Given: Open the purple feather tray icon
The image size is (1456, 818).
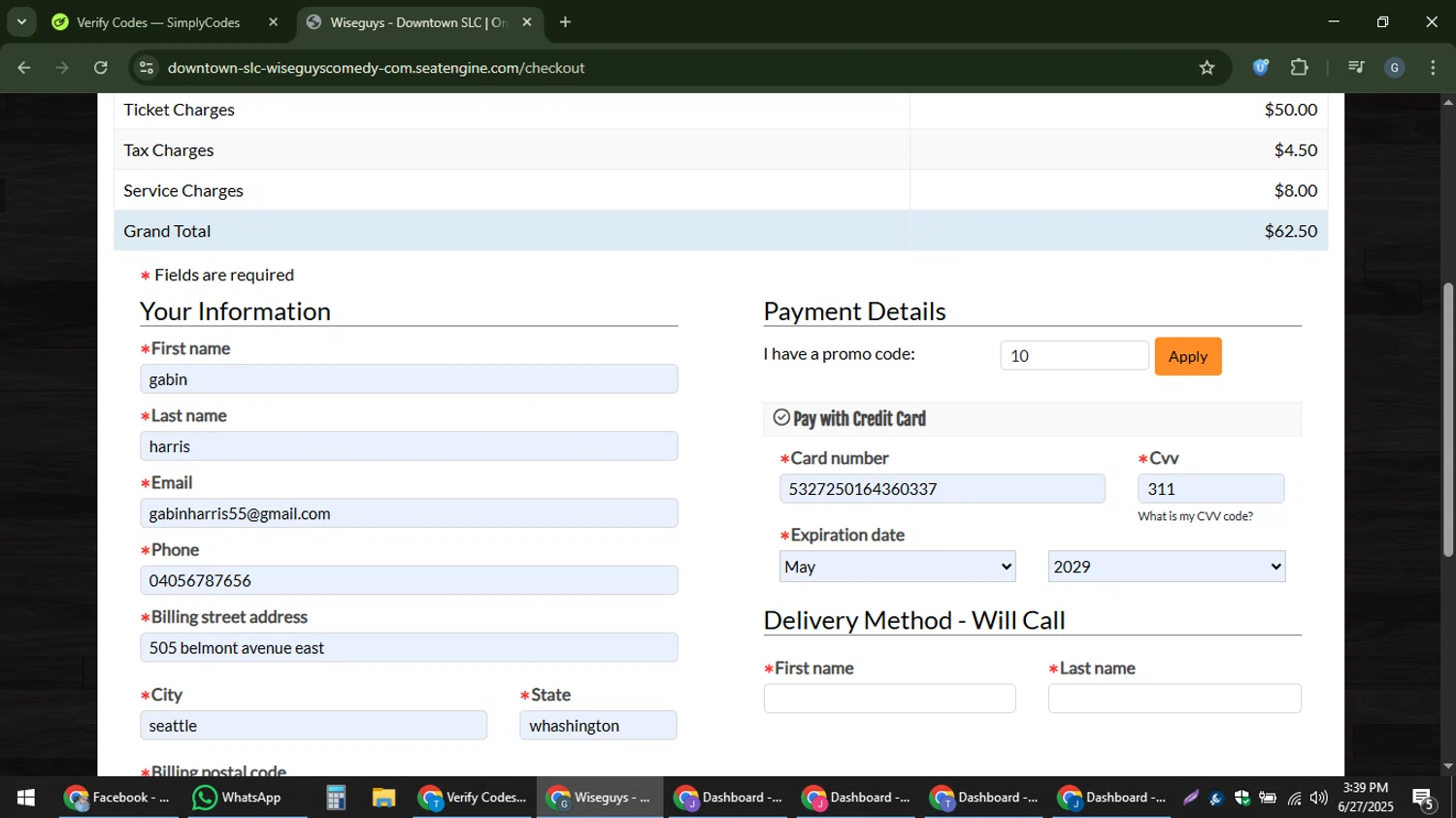Looking at the screenshot, I should [1190, 799].
